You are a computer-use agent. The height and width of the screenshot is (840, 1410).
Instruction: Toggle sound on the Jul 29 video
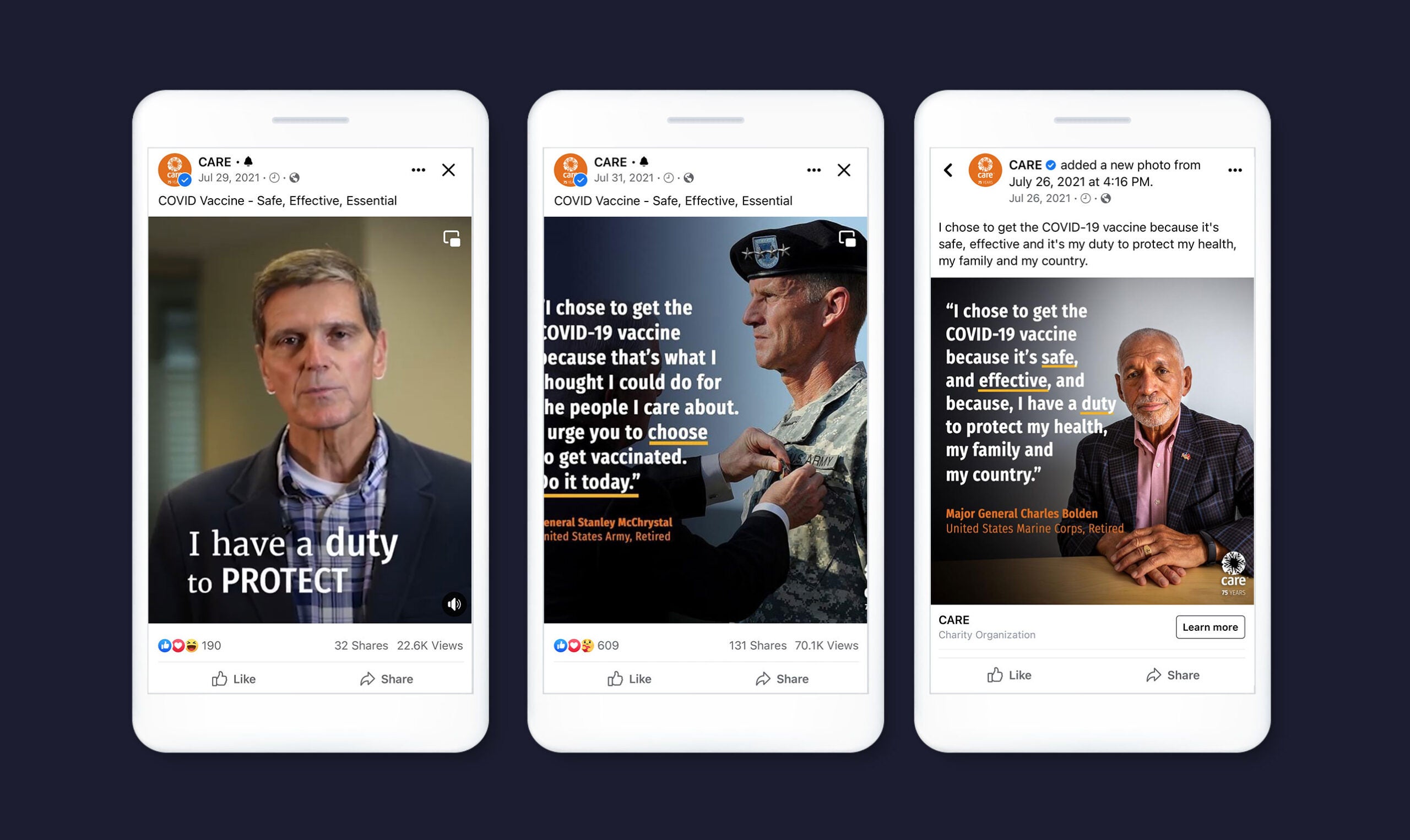click(x=454, y=604)
